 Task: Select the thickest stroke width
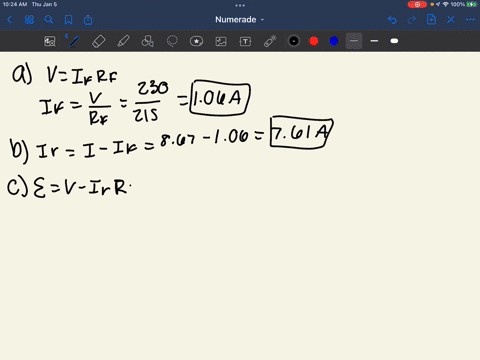[394, 41]
